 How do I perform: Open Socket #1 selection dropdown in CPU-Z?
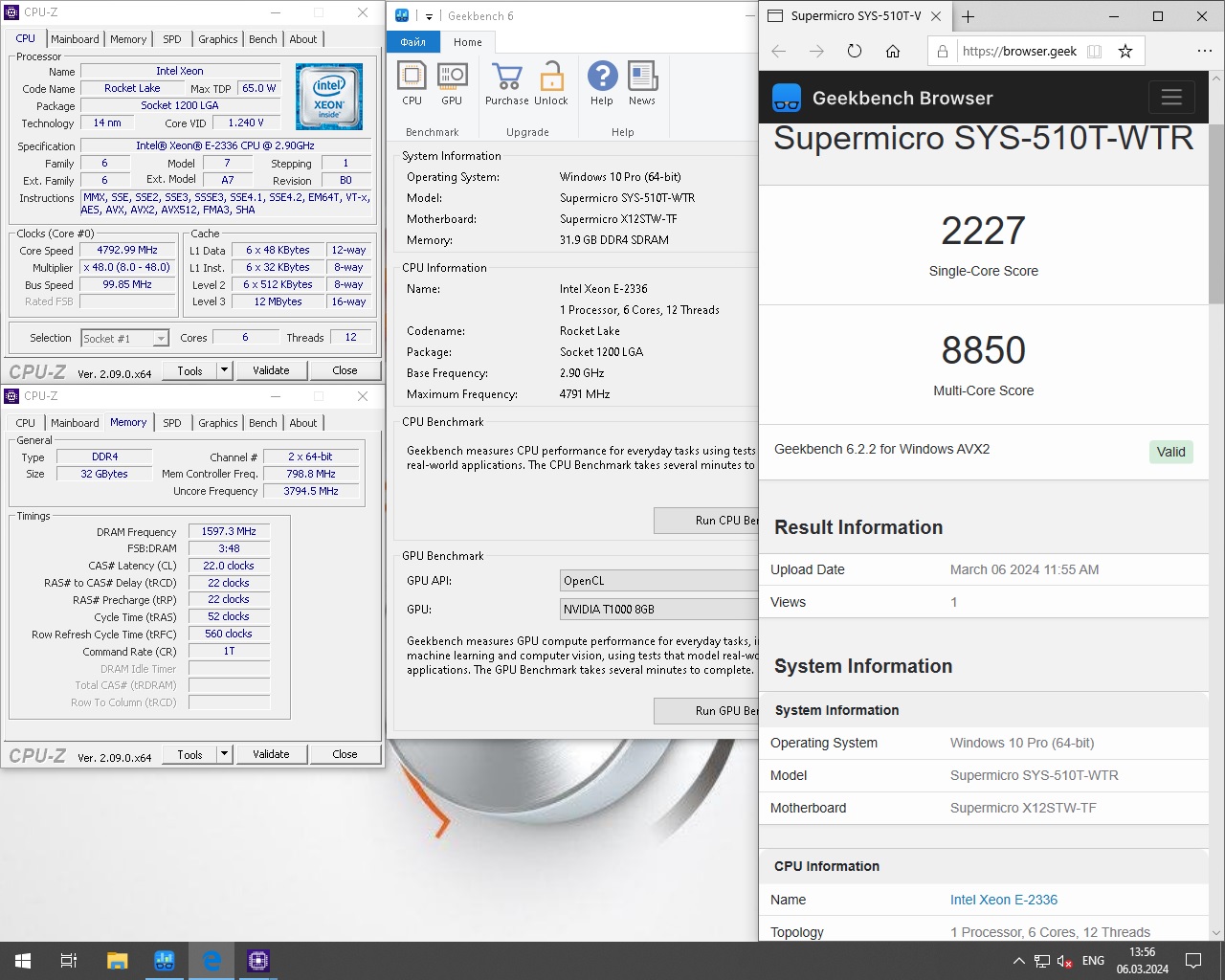[x=124, y=338]
